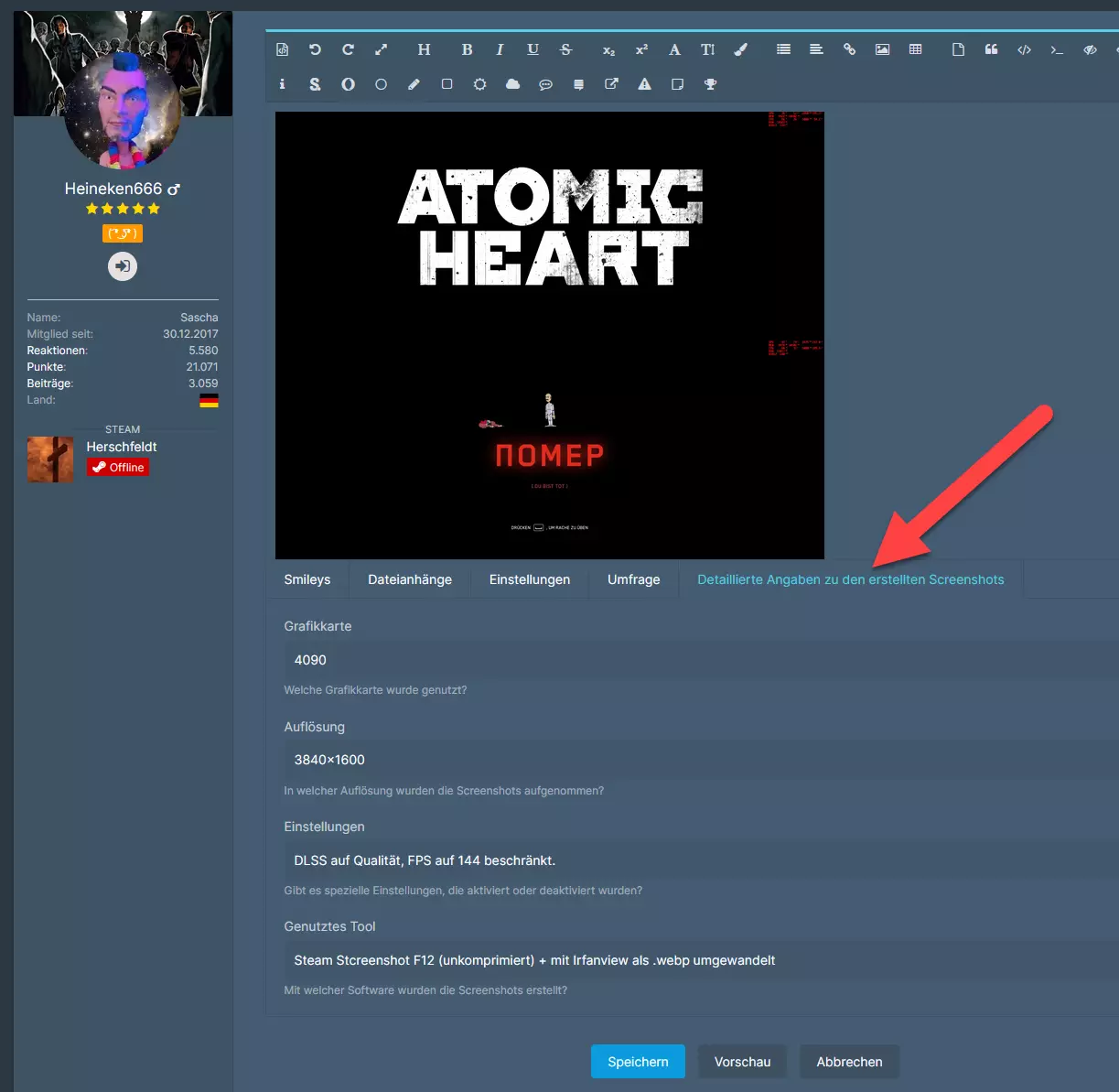This screenshot has width=1119, height=1092.
Task: Switch to the Umfrage tab
Action: point(634,579)
